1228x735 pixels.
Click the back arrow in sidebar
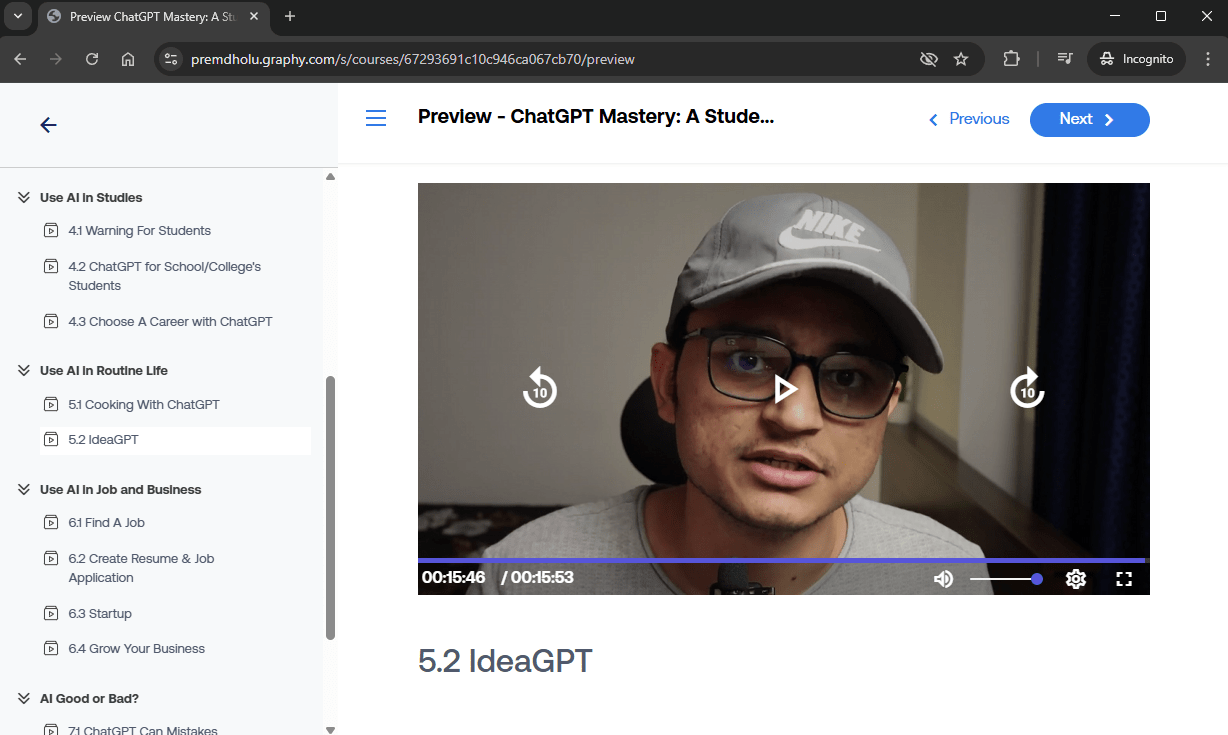pos(48,125)
